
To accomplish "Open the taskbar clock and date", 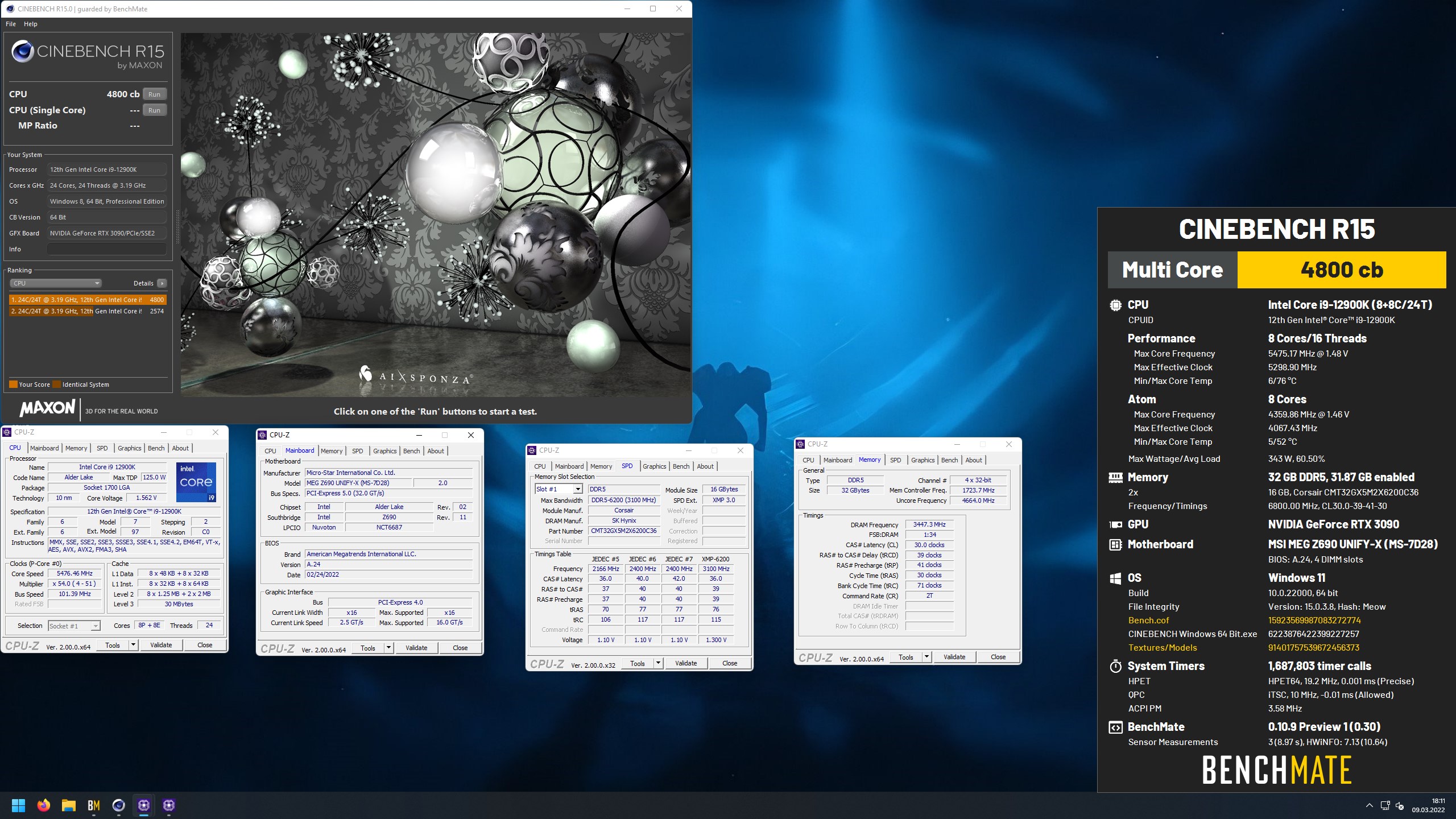I will point(1428,805).
